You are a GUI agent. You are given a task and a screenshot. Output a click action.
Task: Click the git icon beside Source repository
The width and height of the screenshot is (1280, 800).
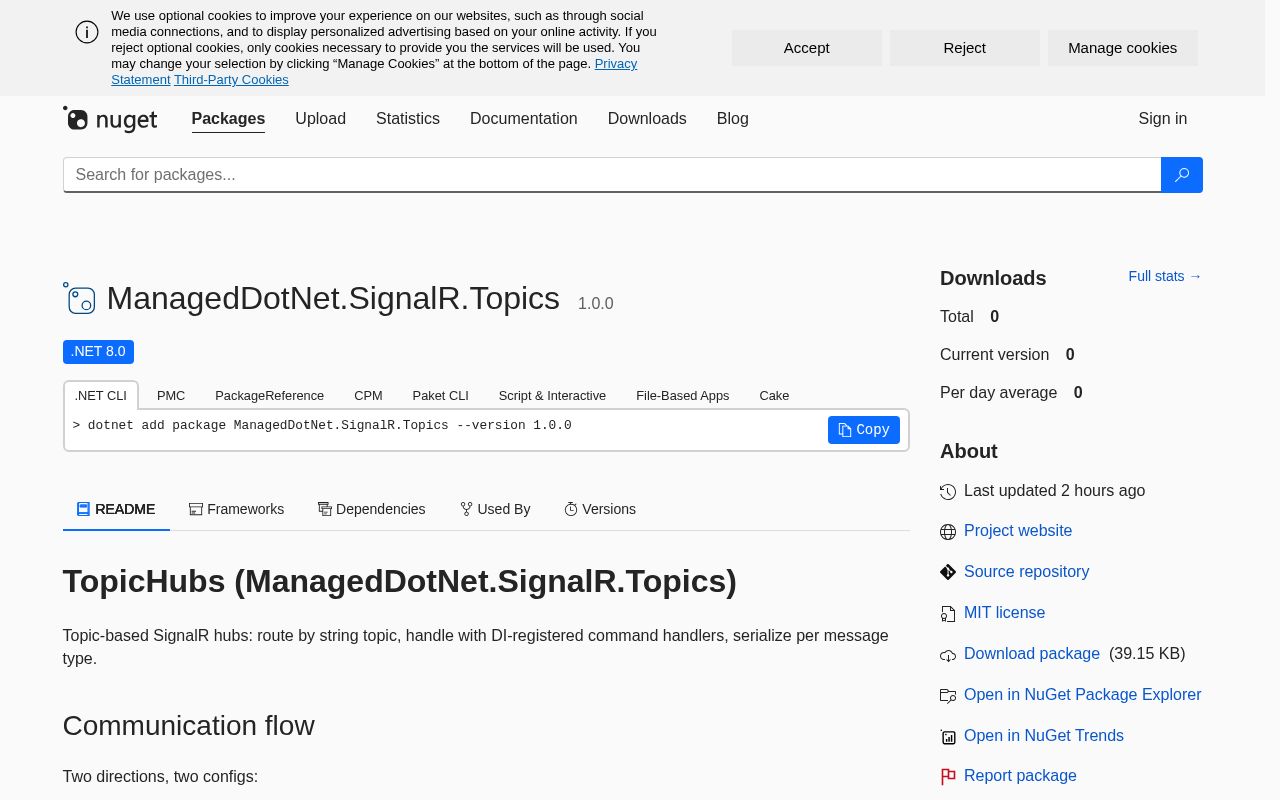click(948, 572)
